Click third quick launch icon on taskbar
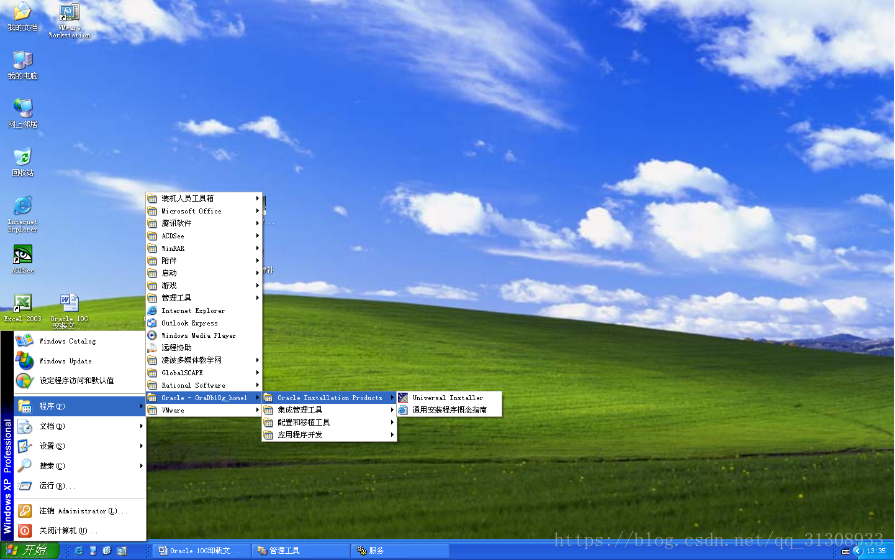895x560 pixels. [x=107, y=551]
